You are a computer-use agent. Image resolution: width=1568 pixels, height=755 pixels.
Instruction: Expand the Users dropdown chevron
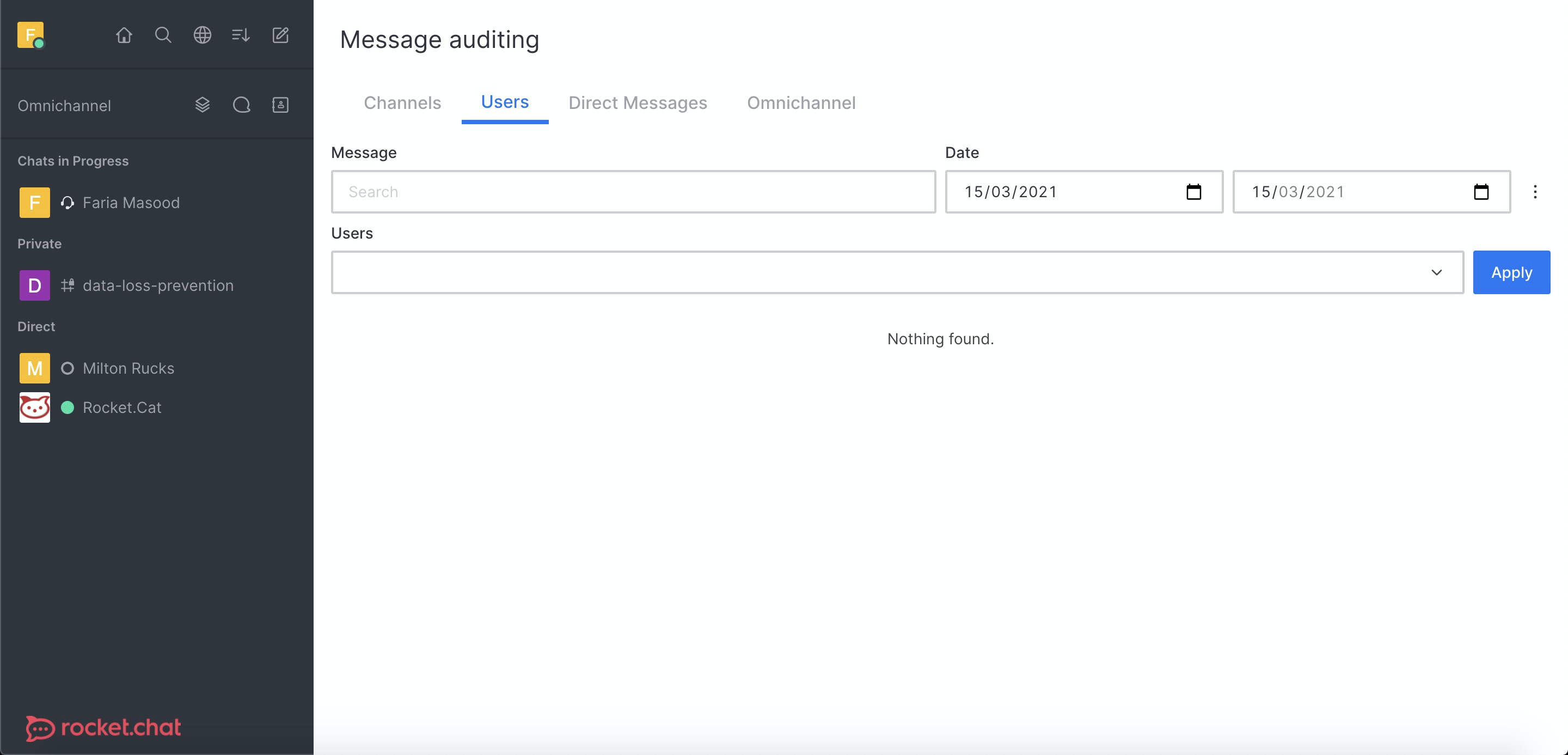pyautogui.click(x=1437, y=272)
